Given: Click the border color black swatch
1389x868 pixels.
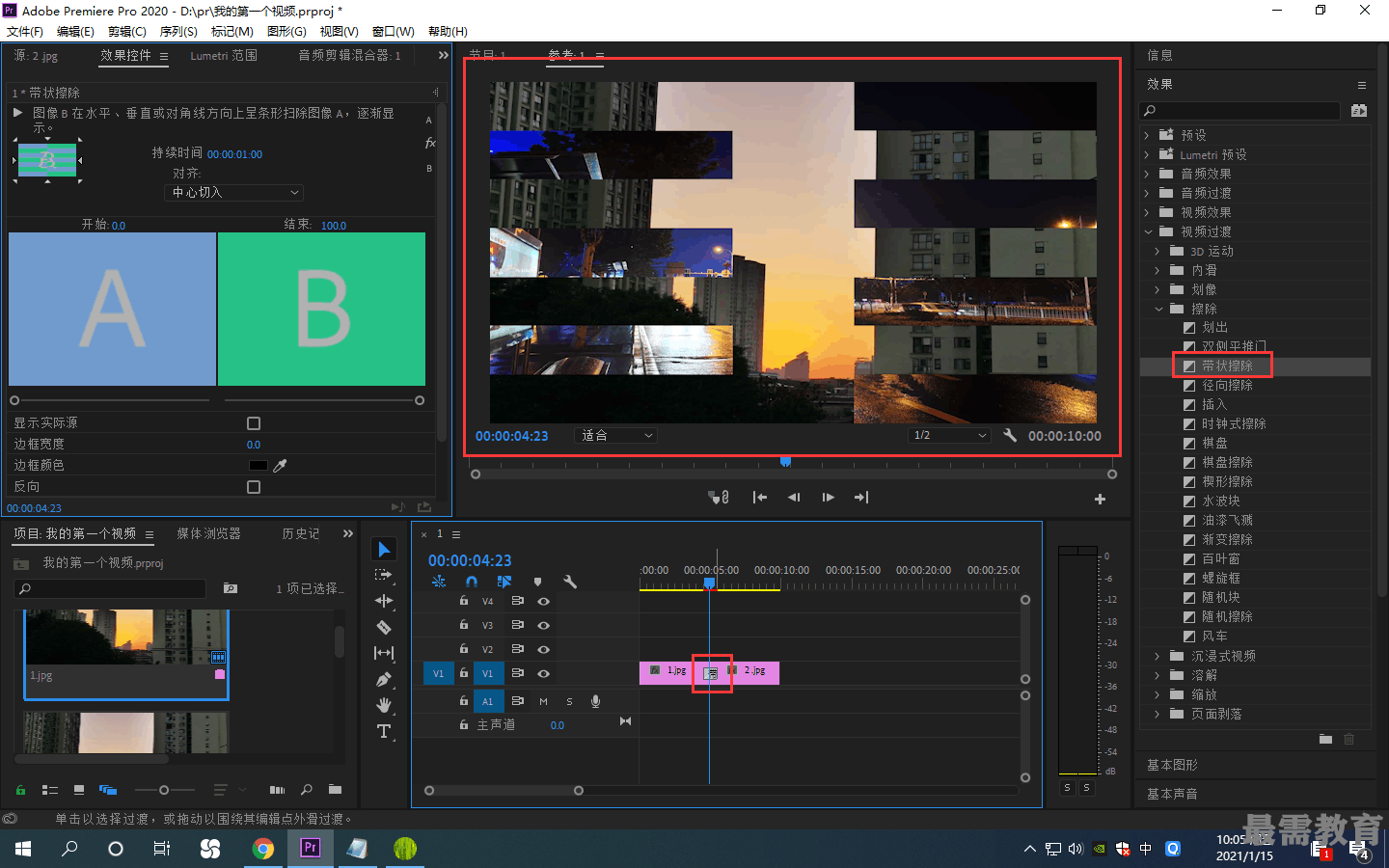Looking at the screenshot, I should [258, 465].
